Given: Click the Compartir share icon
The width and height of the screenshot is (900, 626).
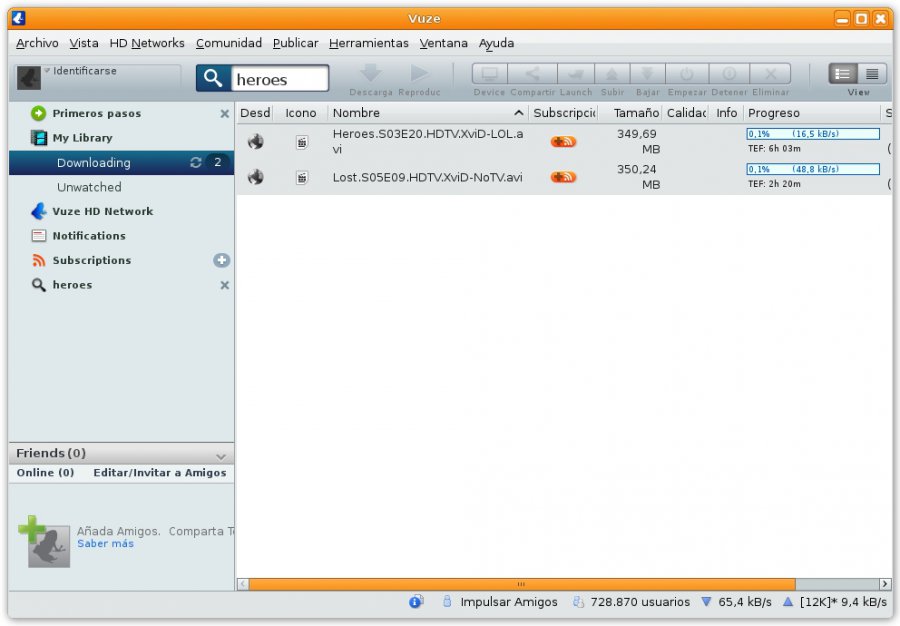Looking at the screenshot, I should tap(532, 74).
